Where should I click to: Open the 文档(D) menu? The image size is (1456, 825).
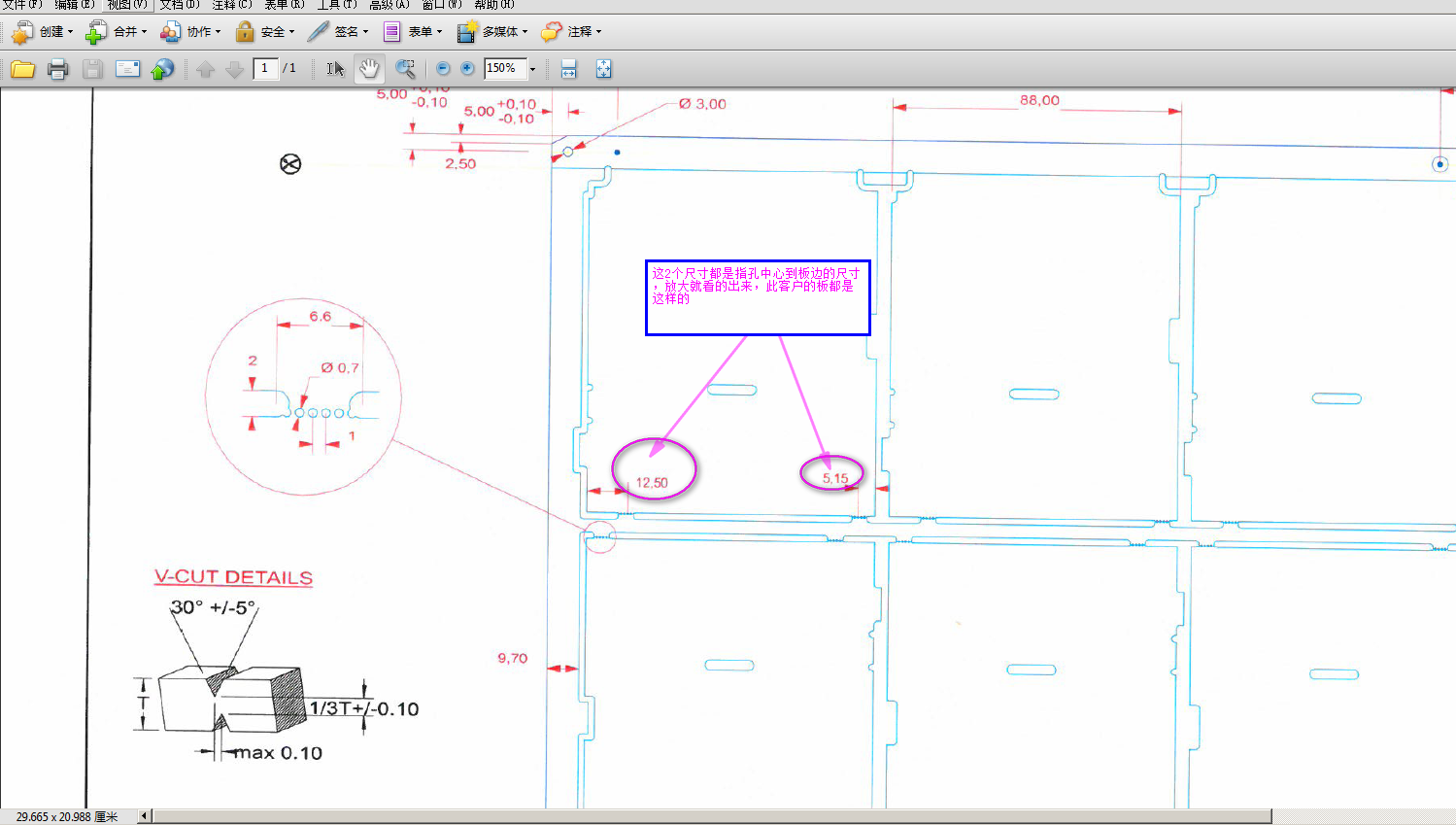coord(179,5)
